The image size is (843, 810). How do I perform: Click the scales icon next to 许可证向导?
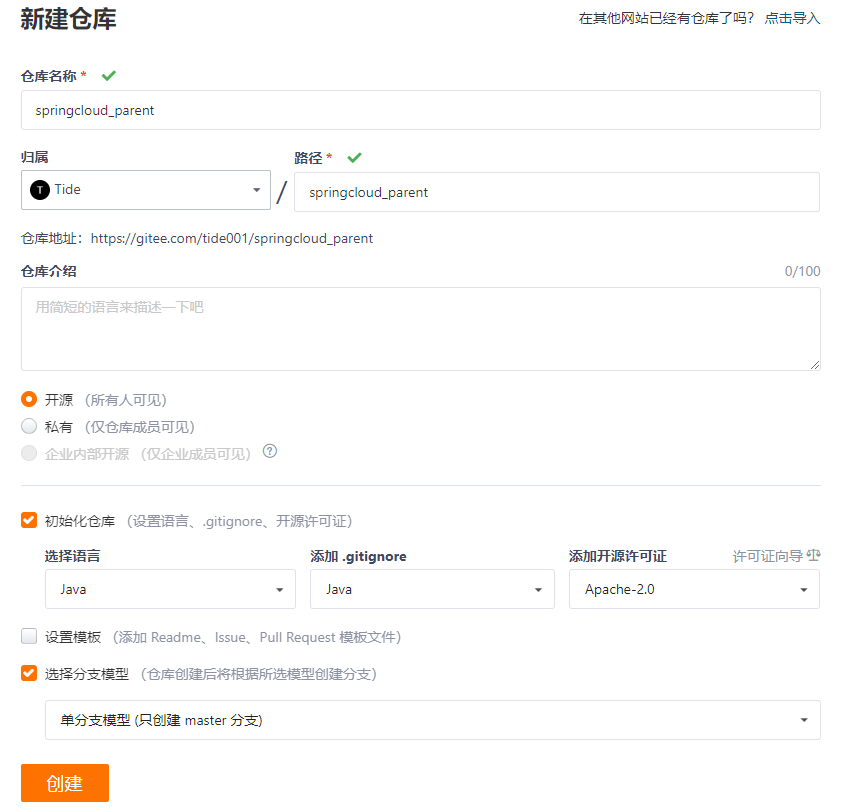click(813, 555)
